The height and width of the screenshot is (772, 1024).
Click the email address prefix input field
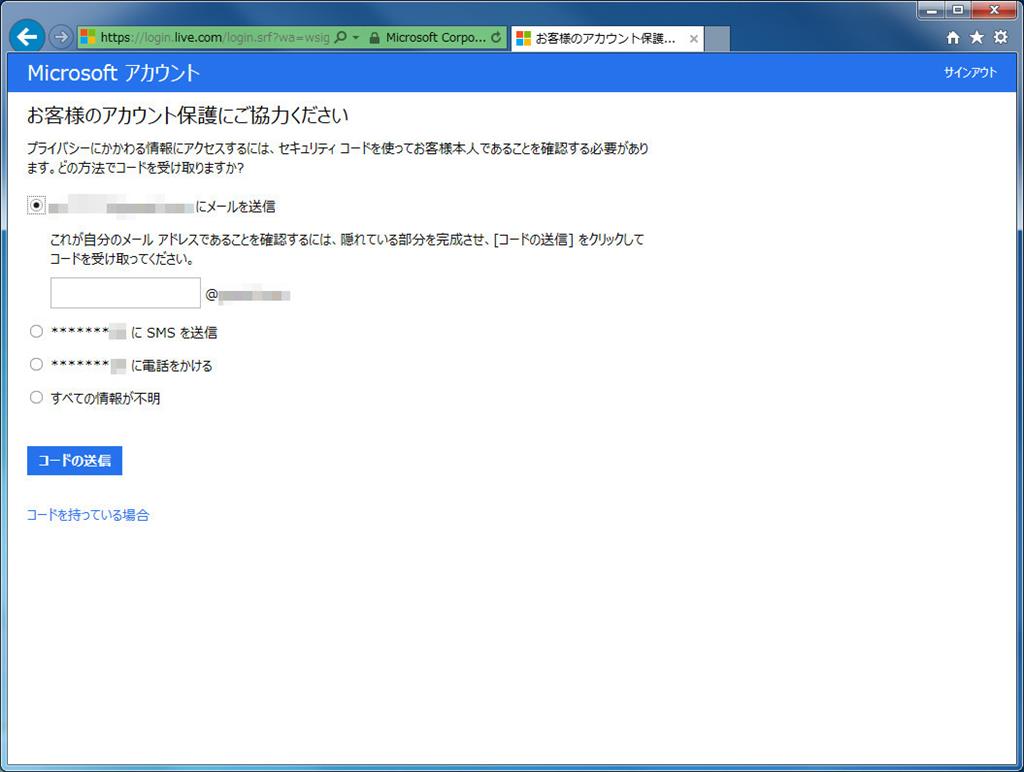125,293
